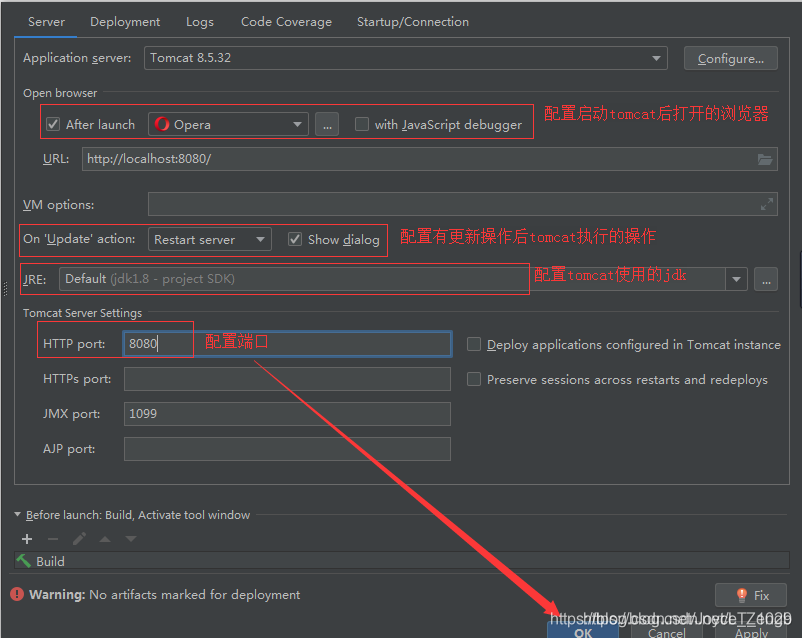The image size is (802, 638).
Task: Uncheck Show dialog for Update action
Action: pyautogui.click(x=294, y=239)
